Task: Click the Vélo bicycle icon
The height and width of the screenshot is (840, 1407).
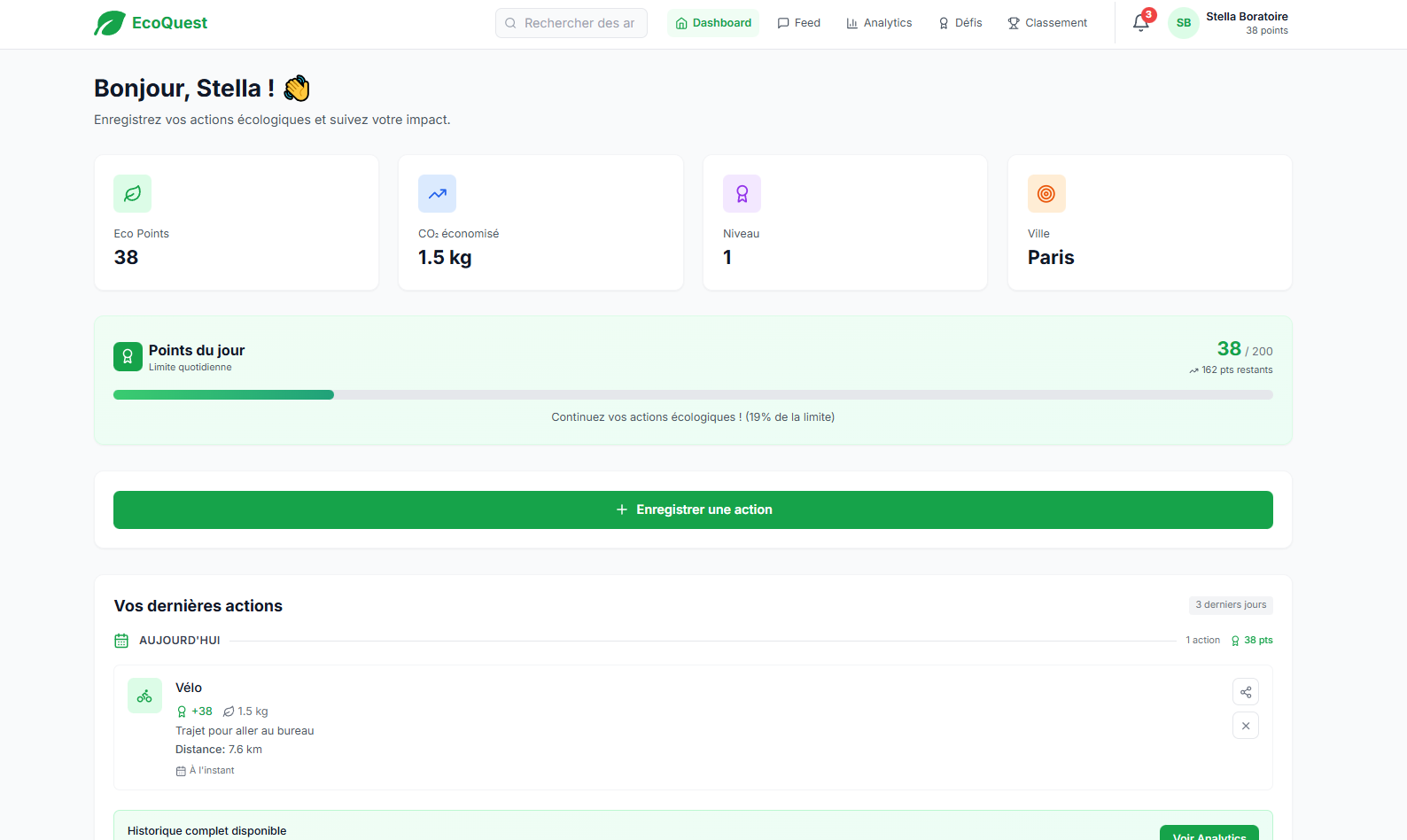Action: click(144, 696)
